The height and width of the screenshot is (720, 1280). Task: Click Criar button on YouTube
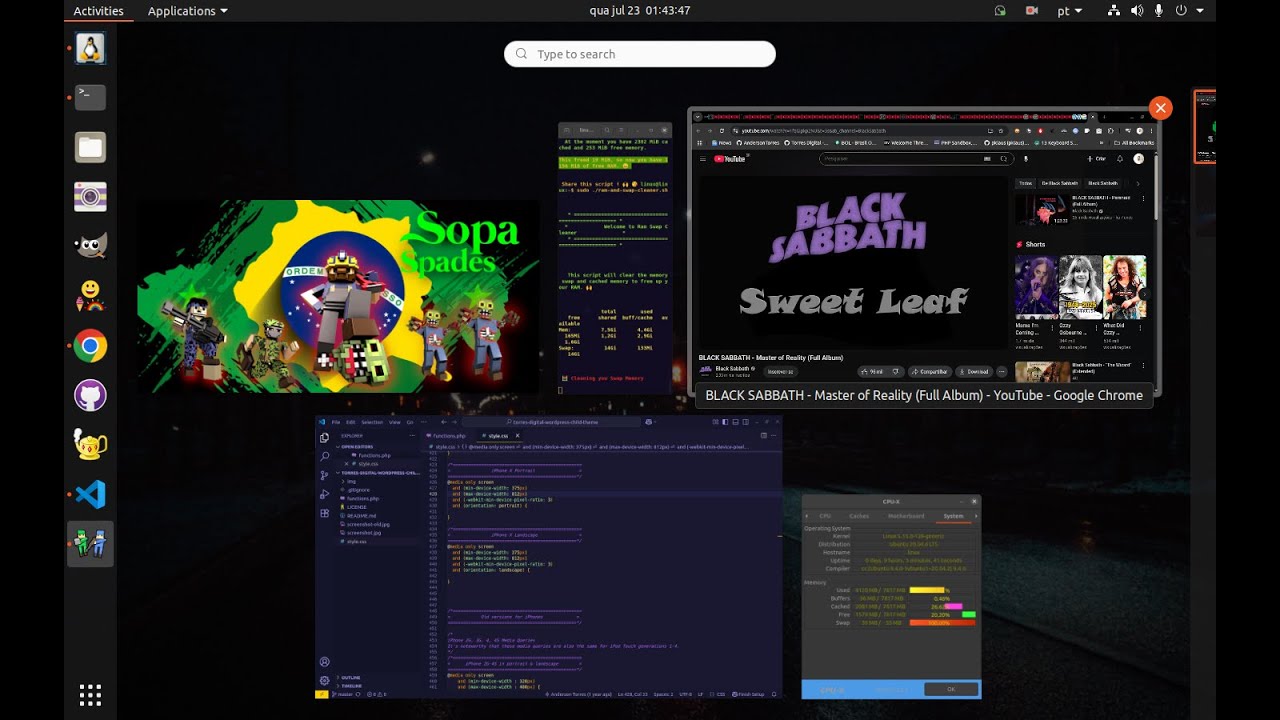click(1098, 158)
